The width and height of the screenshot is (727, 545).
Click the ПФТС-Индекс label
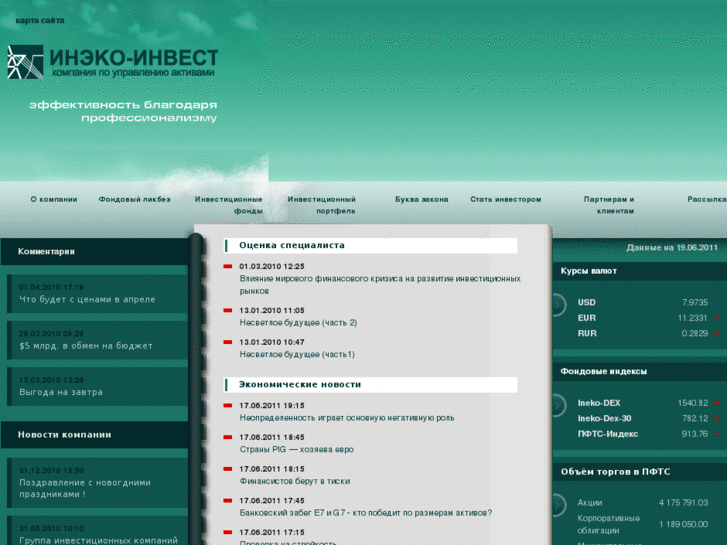(x=607, y=434)
